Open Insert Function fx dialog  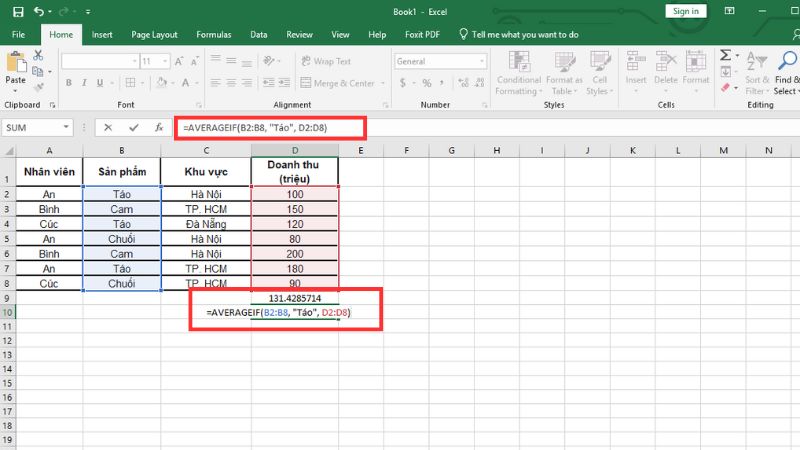point(158,128)
